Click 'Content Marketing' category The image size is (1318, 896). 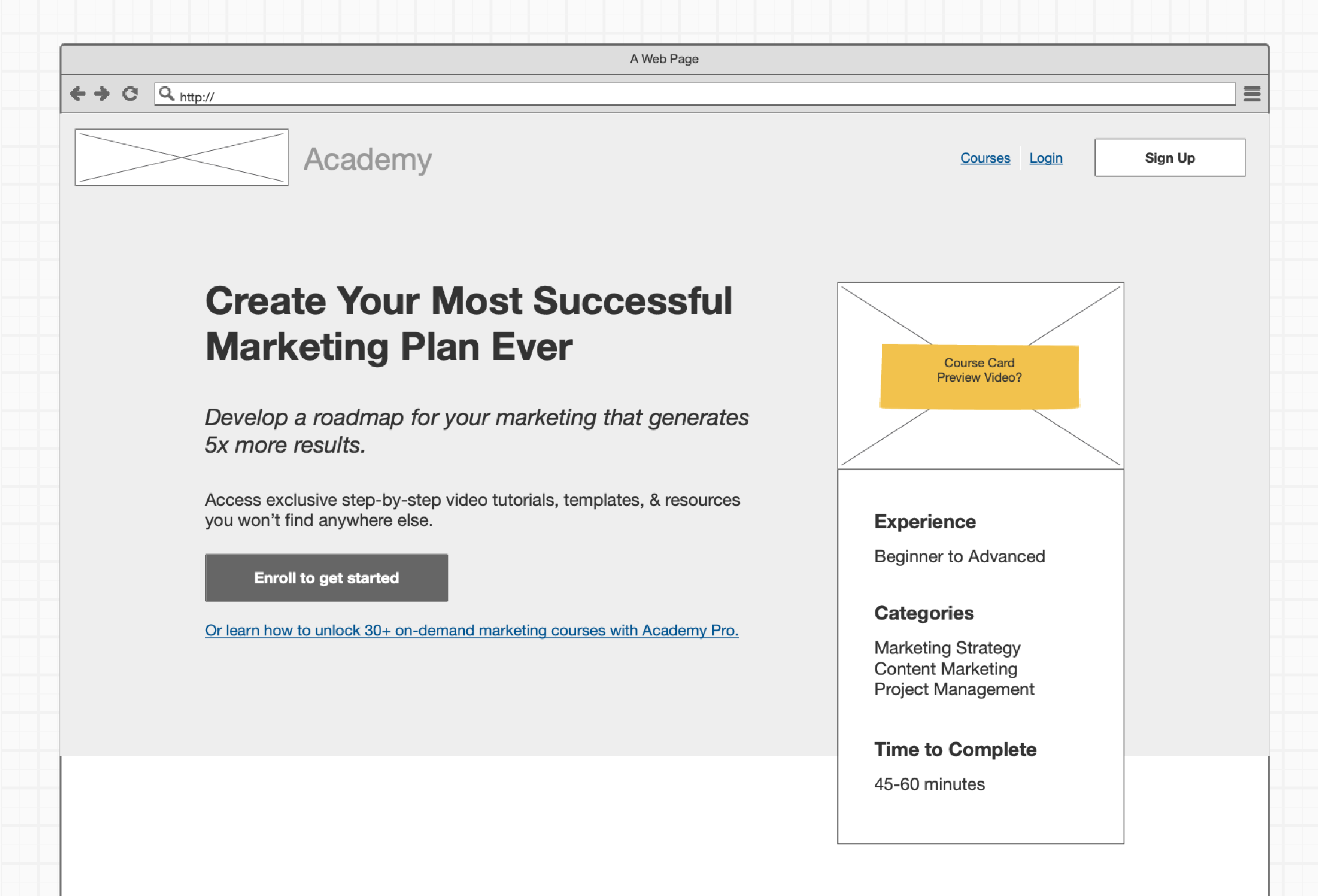pyautogui.click(x=946, y=669)
